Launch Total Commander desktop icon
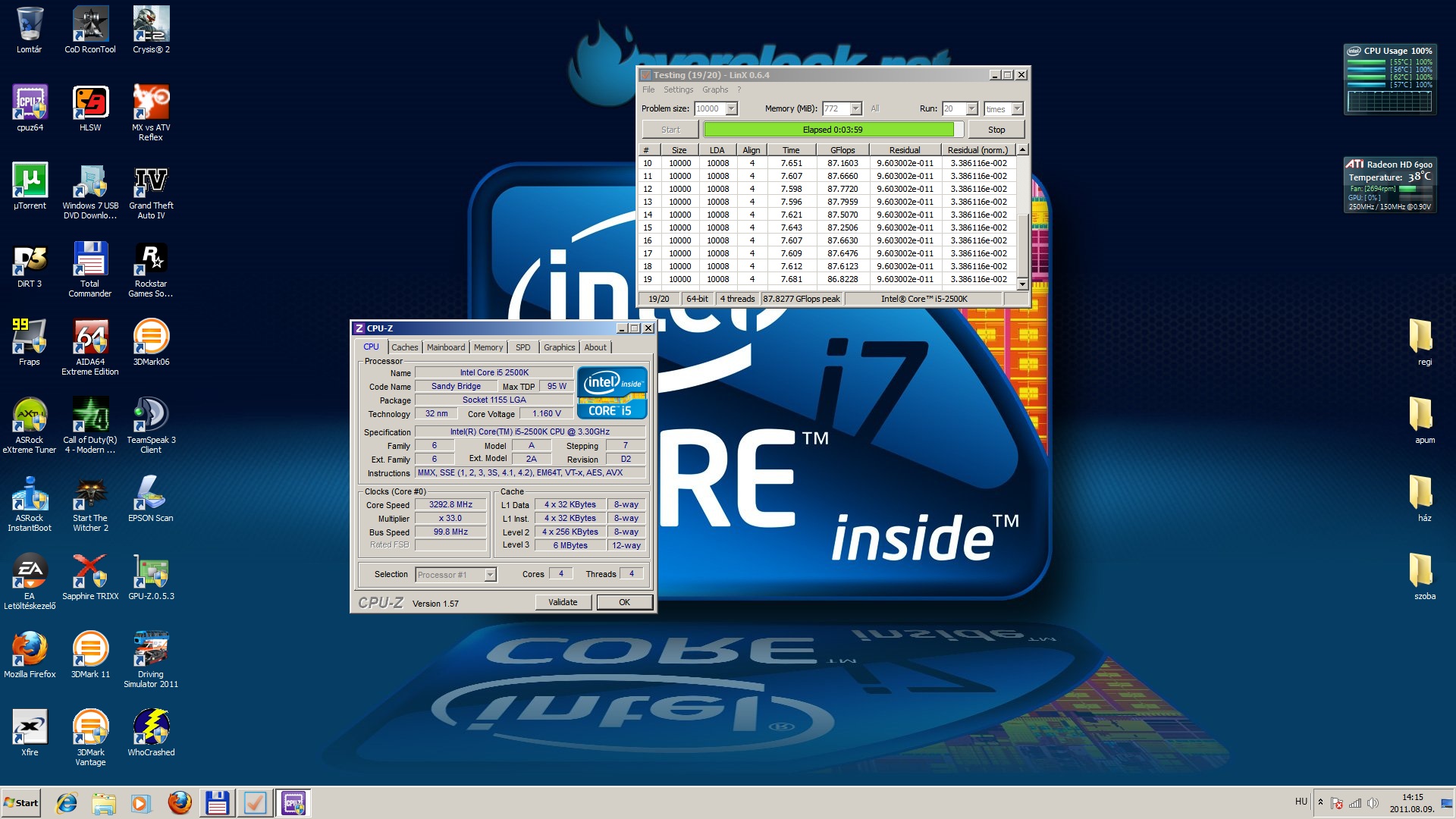This screenshot has height=819, width=1456. pos(90,269)
